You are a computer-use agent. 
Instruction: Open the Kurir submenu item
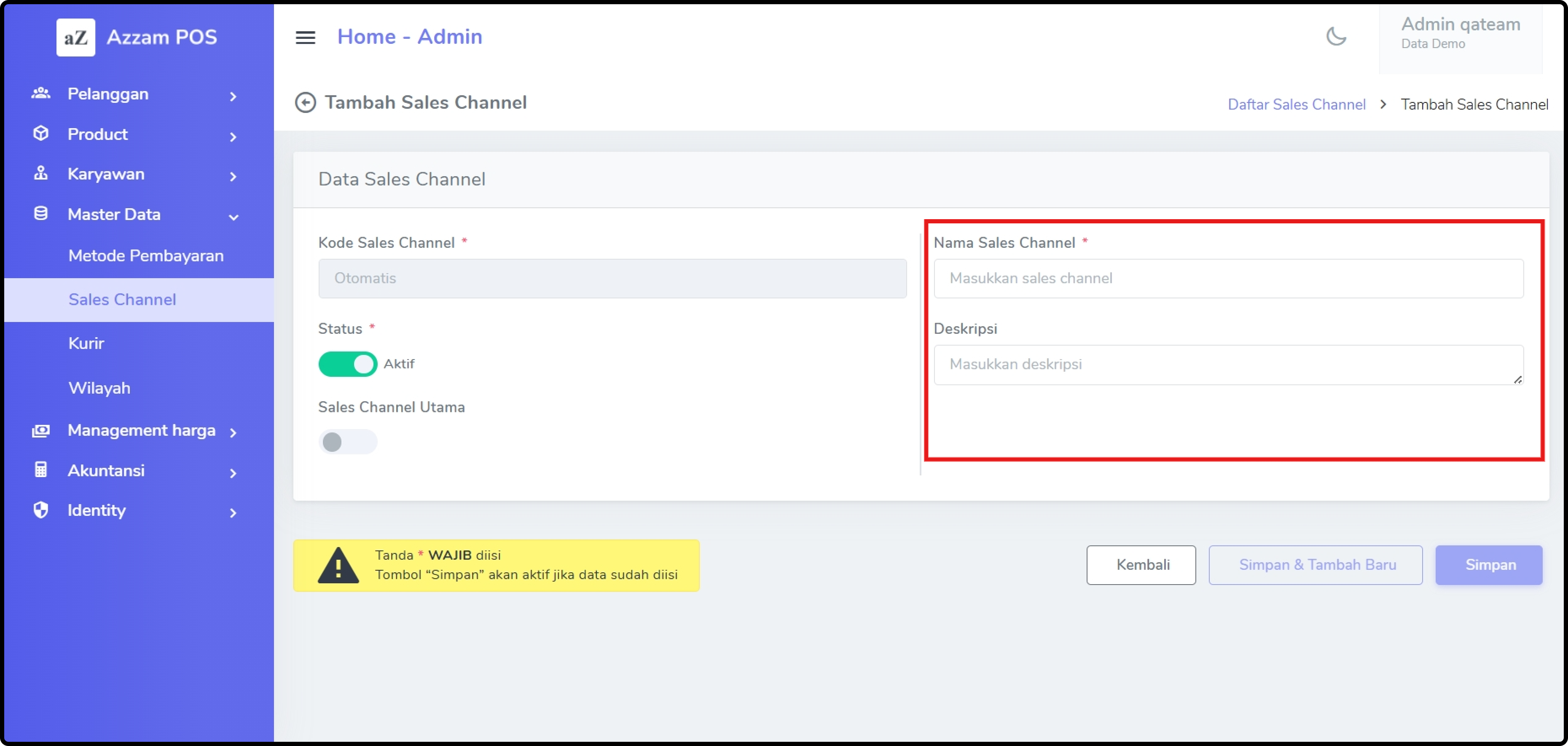coord(86,343)
